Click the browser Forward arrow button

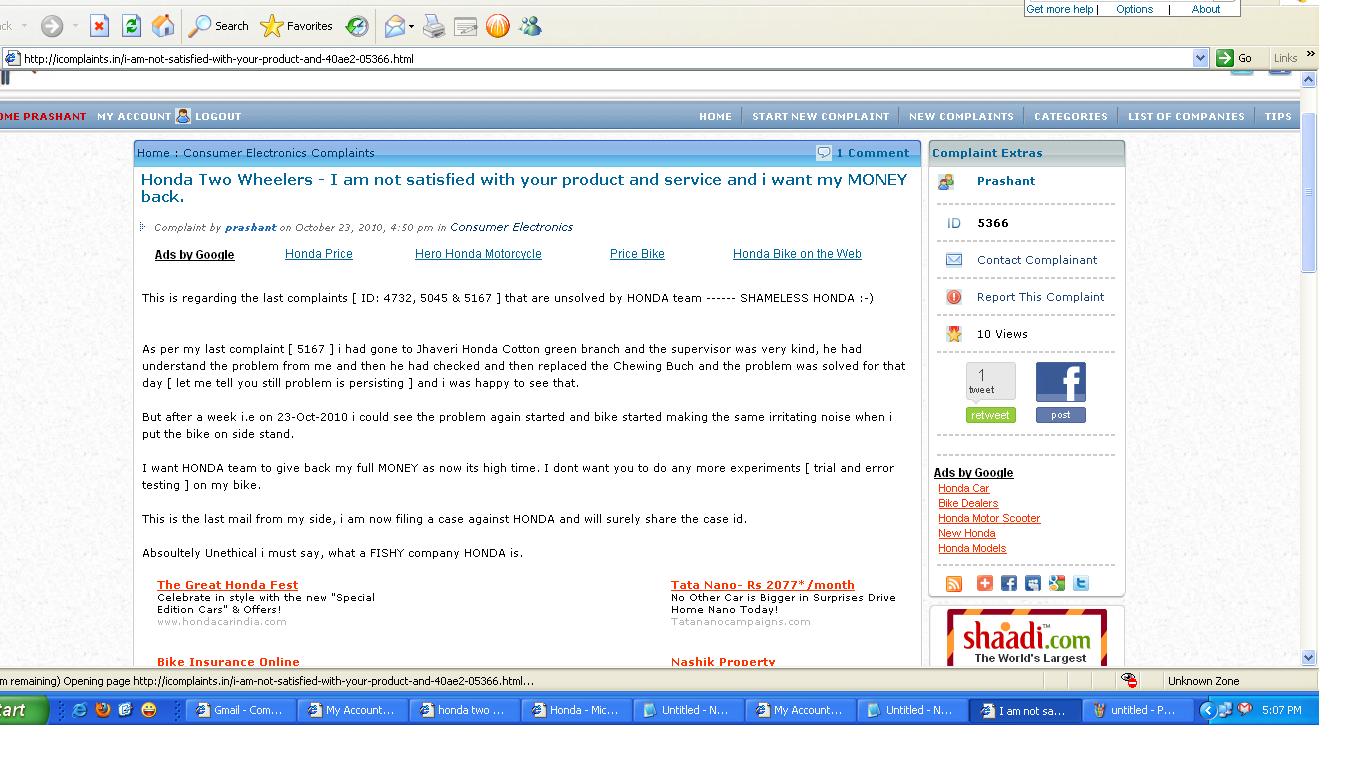point(52,27)
